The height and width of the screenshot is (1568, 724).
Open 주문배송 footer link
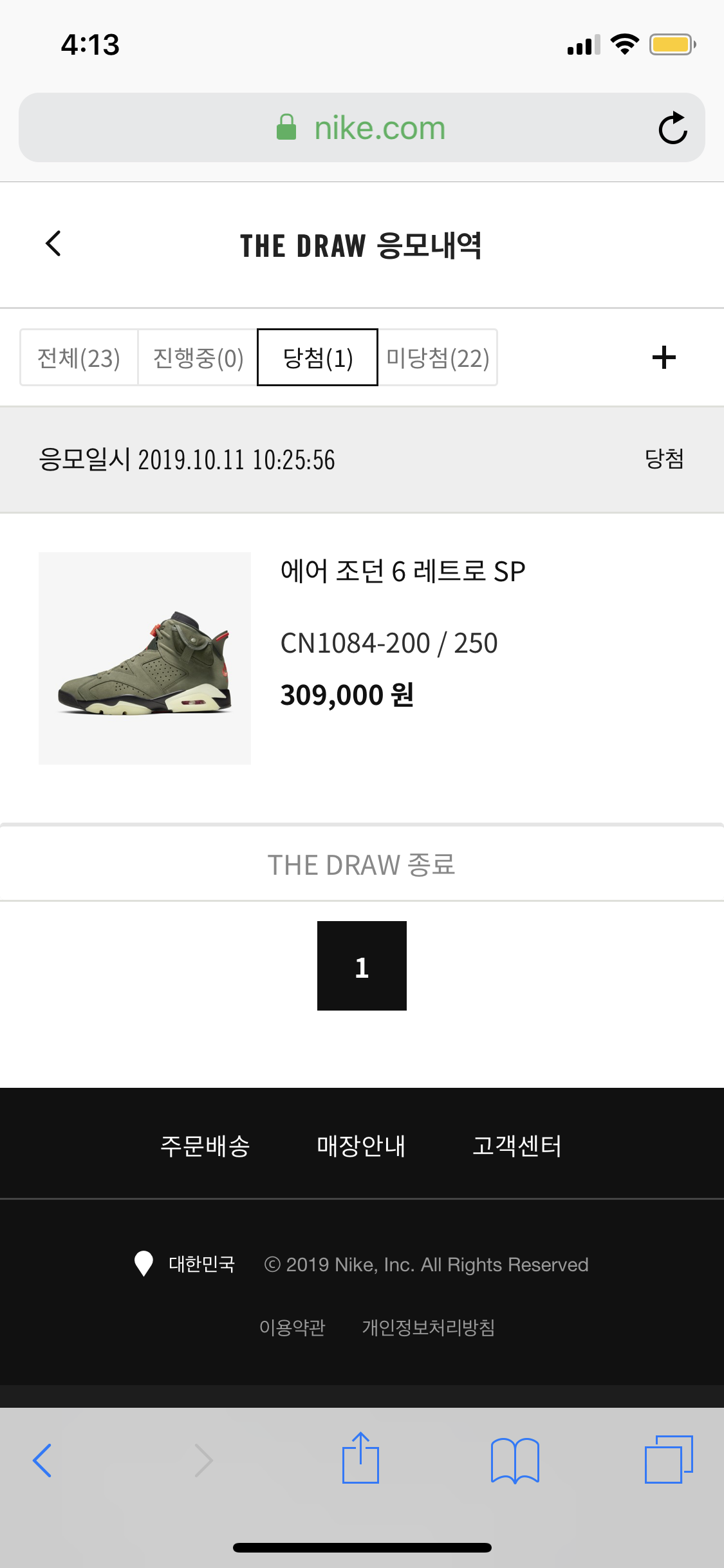point(205,1146)
